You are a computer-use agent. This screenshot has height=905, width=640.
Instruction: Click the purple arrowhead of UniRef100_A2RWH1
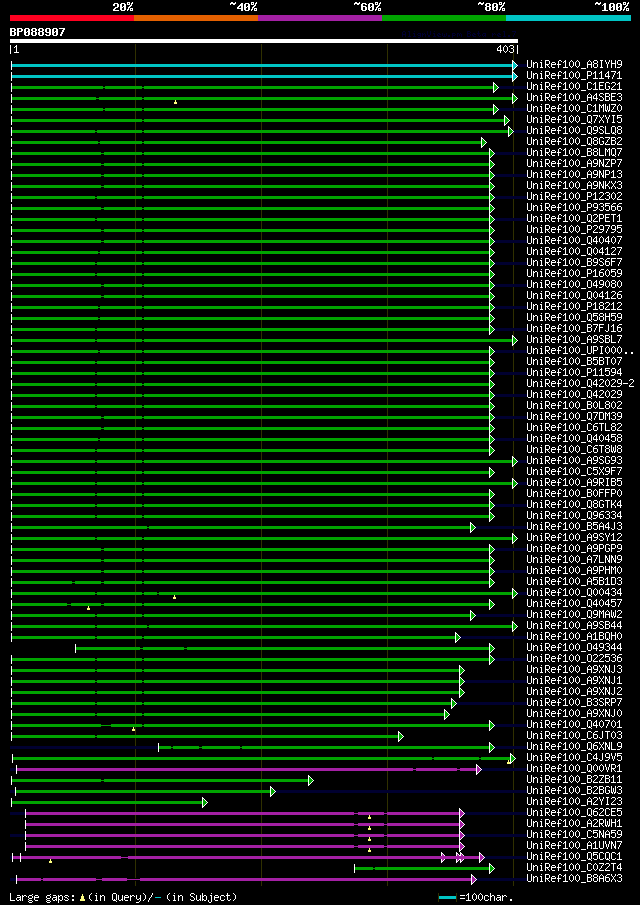(x=462, y=824)
